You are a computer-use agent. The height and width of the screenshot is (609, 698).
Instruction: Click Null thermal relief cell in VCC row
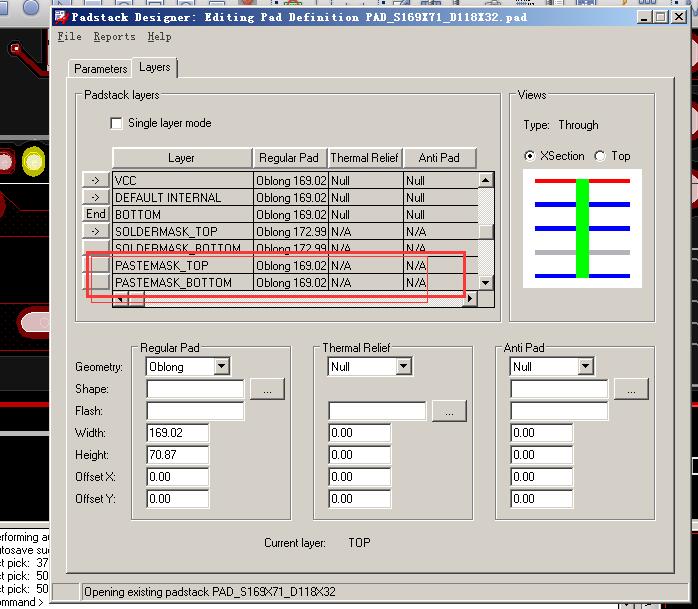click(x=365, y=180)
